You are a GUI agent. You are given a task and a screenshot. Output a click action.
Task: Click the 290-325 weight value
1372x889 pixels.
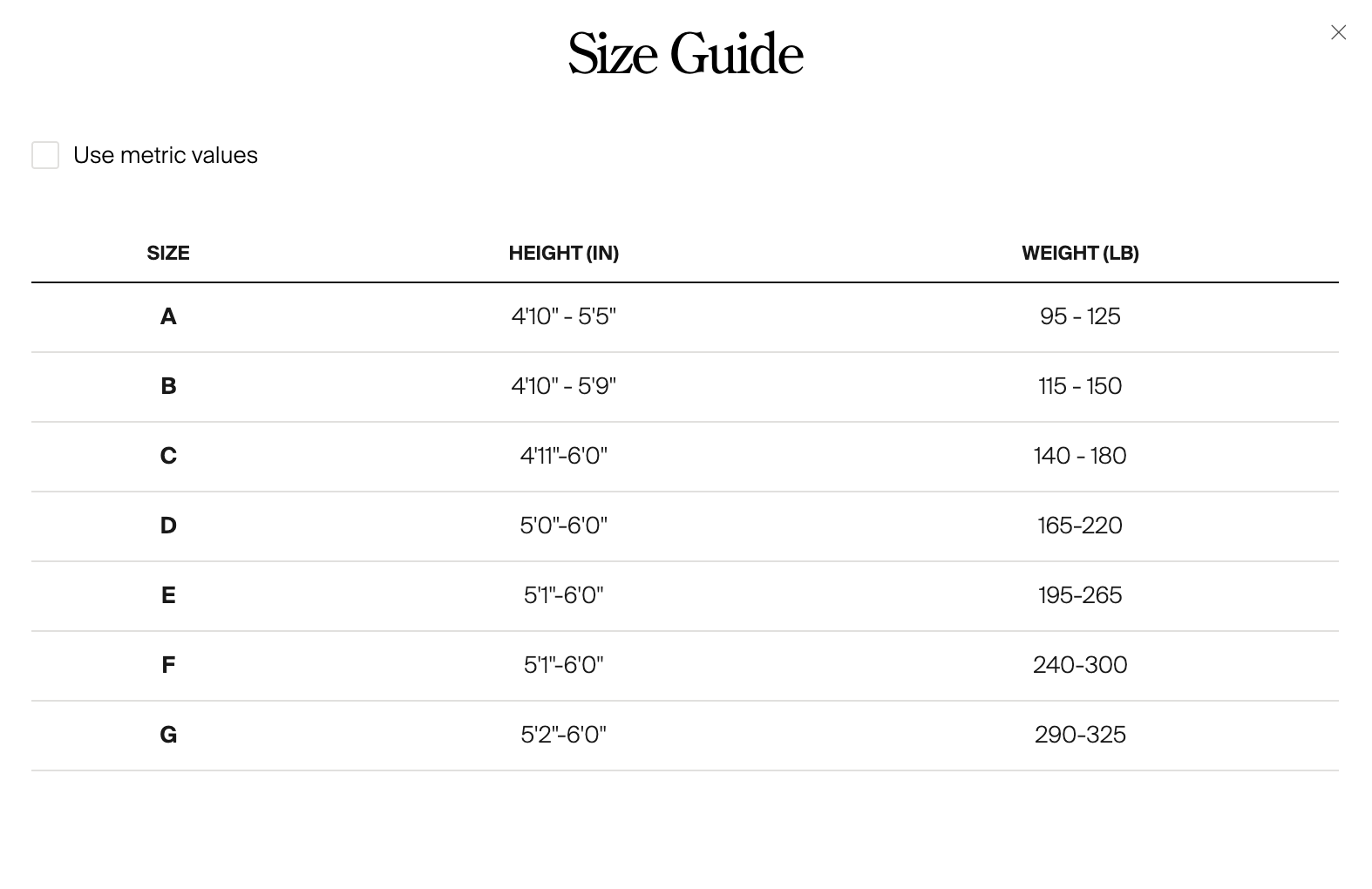click(1080, 735)
